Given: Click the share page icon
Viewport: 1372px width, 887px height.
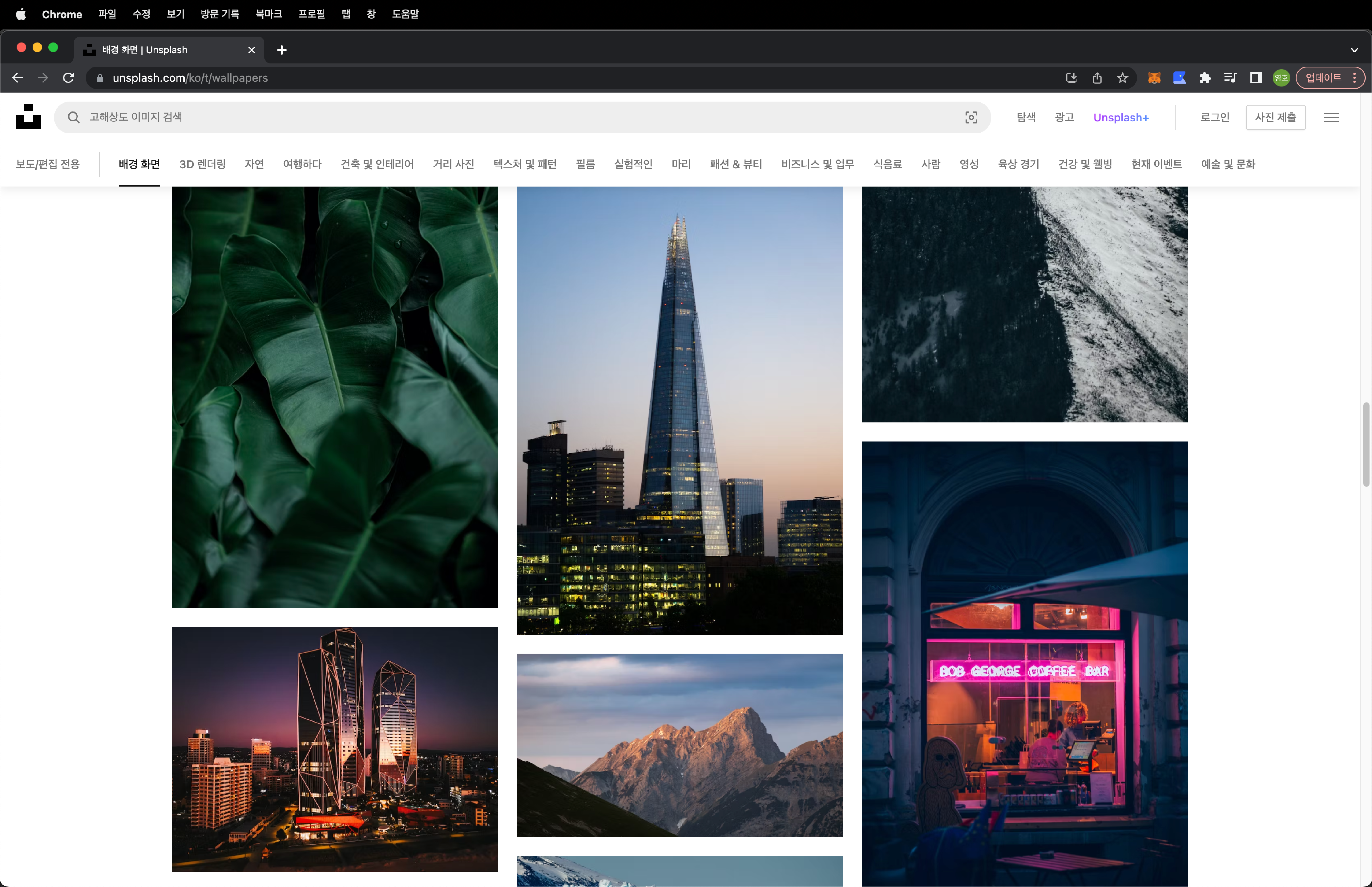Looking at the screenshot, I should (1097, 78).
